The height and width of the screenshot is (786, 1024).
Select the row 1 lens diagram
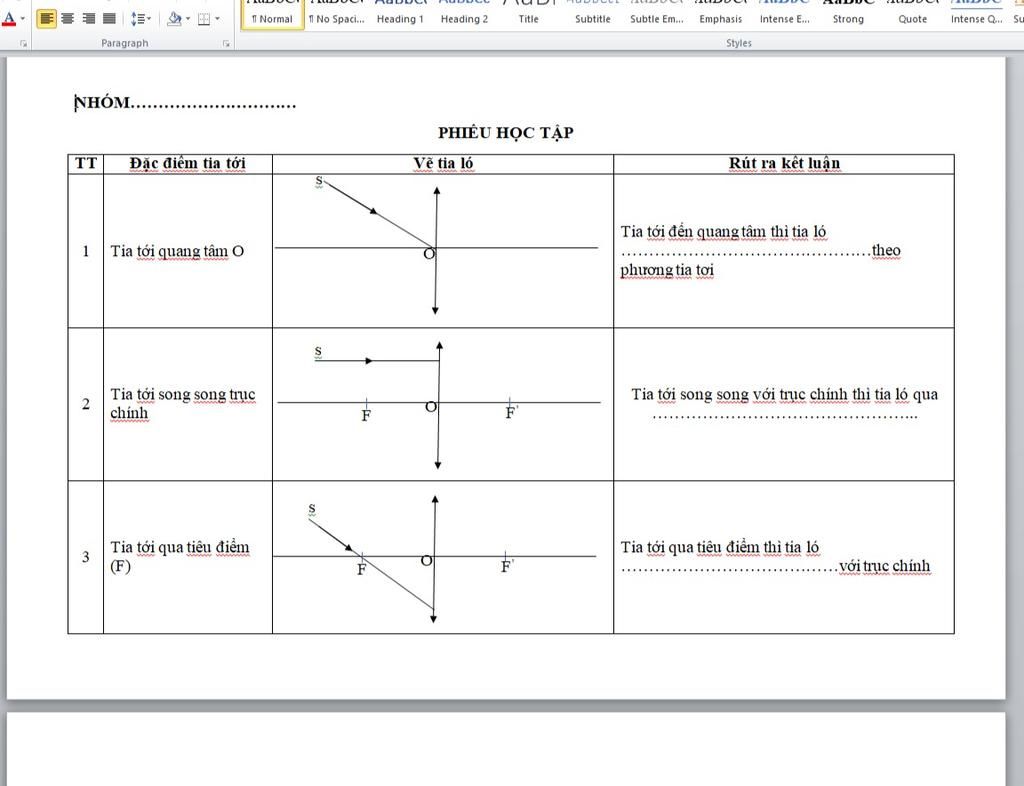coord(436,245)
